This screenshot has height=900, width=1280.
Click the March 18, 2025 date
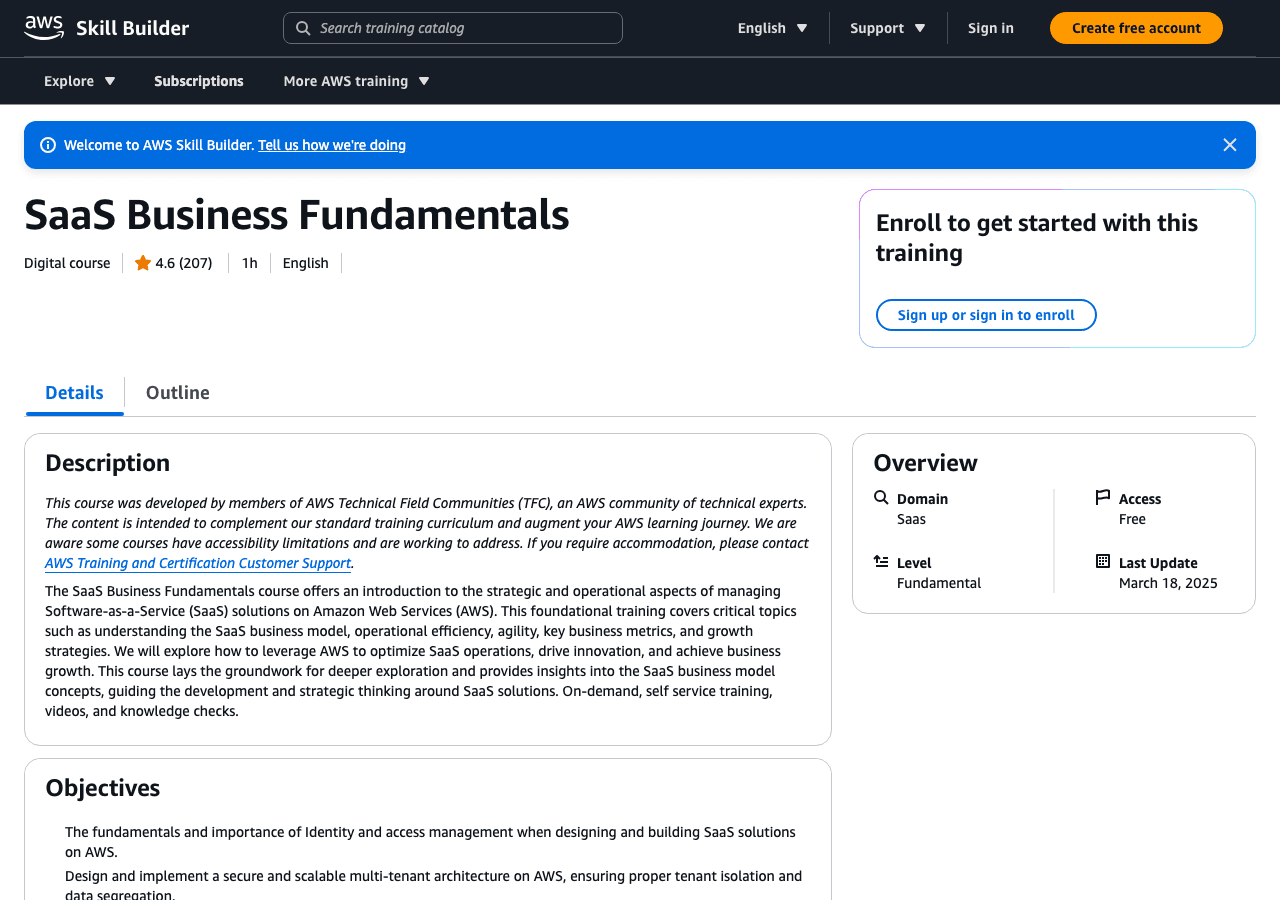(x=1168, y=583)
